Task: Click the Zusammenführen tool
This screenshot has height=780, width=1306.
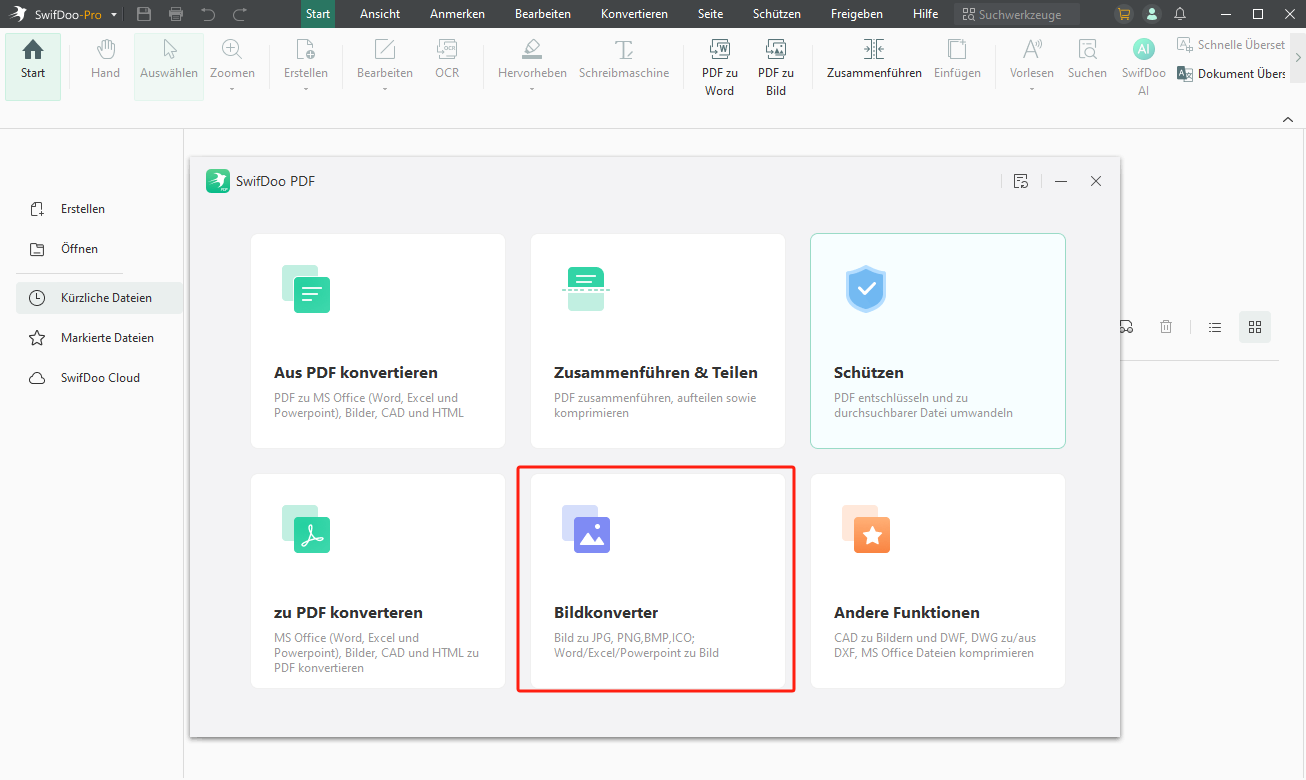Action: (874, 60)
